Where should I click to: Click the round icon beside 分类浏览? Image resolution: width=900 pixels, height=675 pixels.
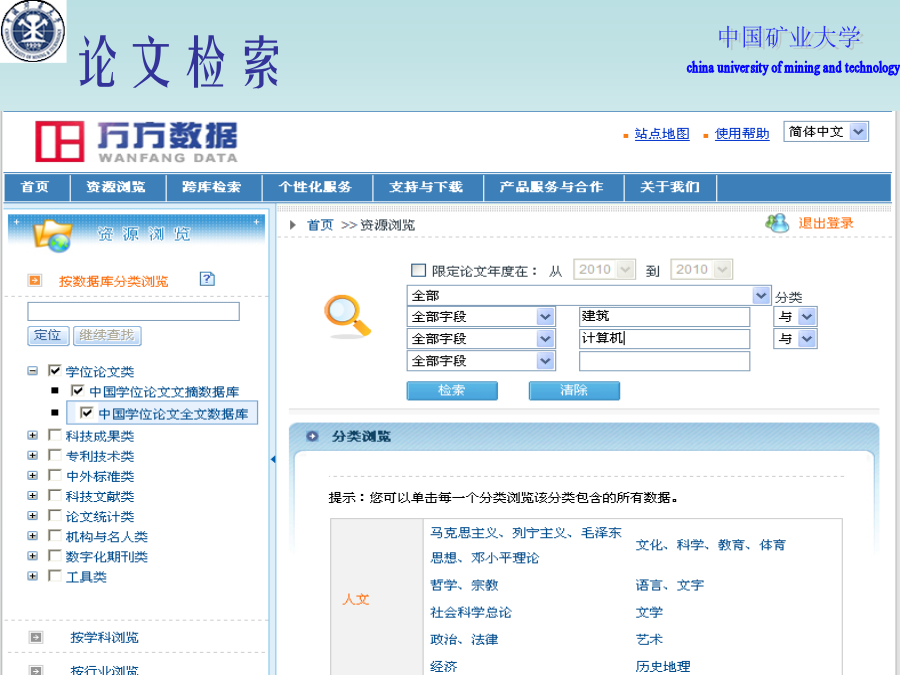(x=312, y=436)
